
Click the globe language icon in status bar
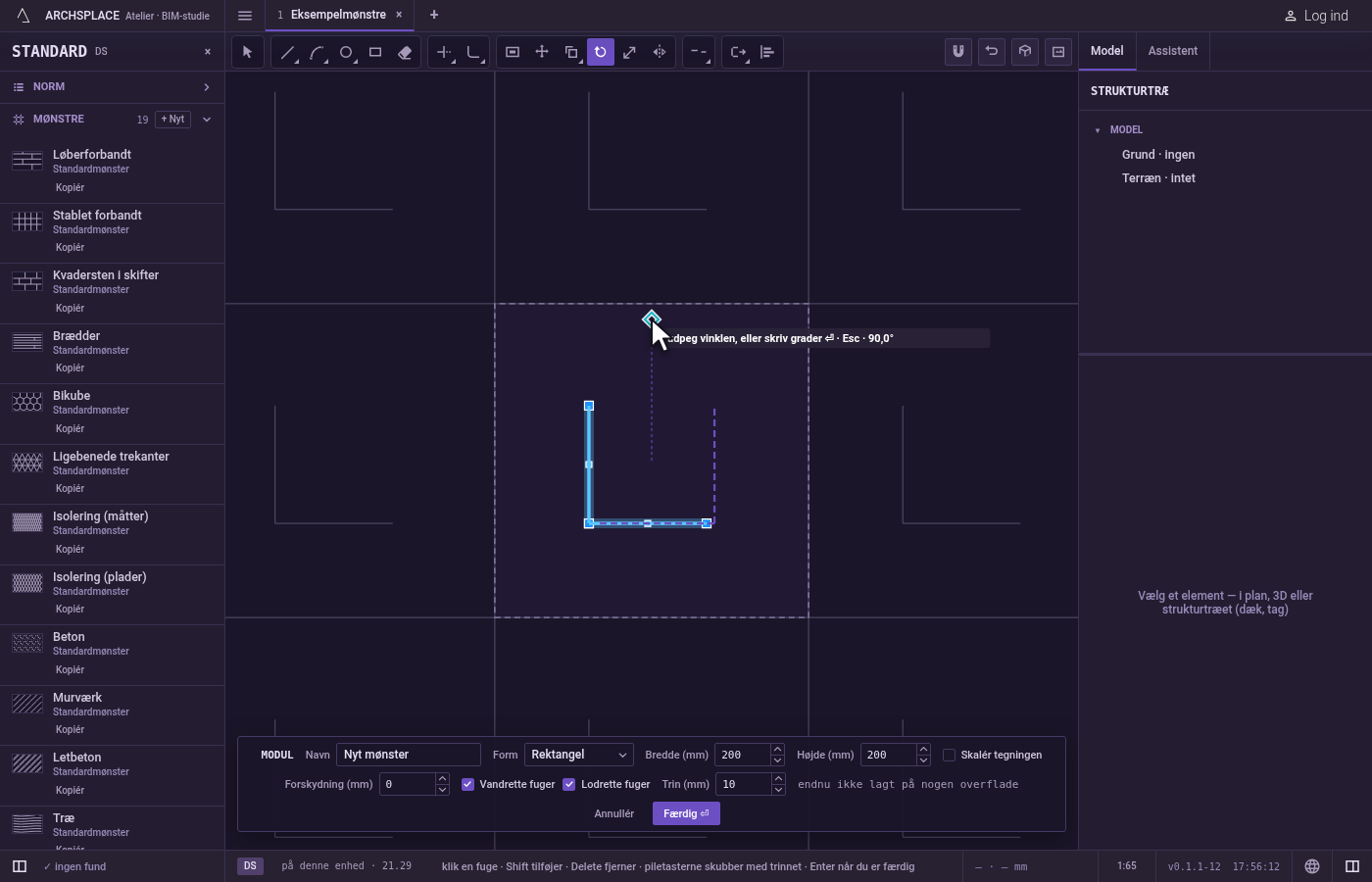click(x=1312, y=866)
